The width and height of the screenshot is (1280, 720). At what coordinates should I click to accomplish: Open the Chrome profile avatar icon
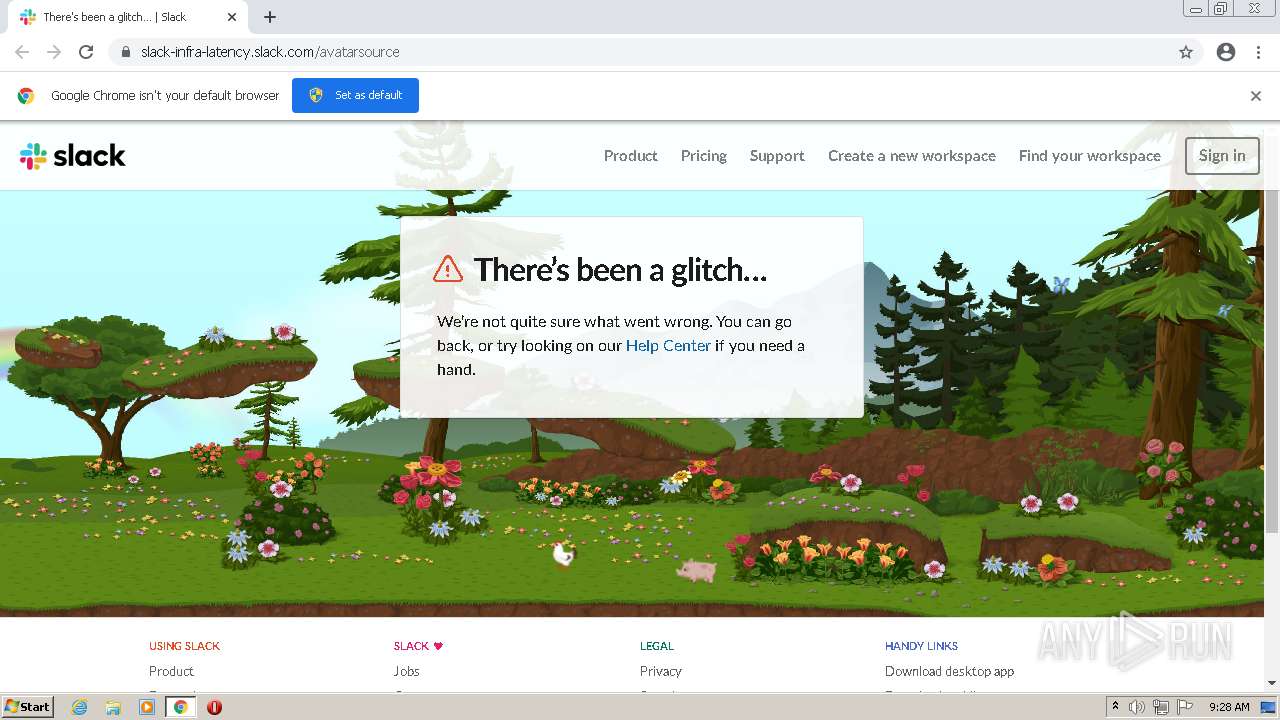(1226, 52)
